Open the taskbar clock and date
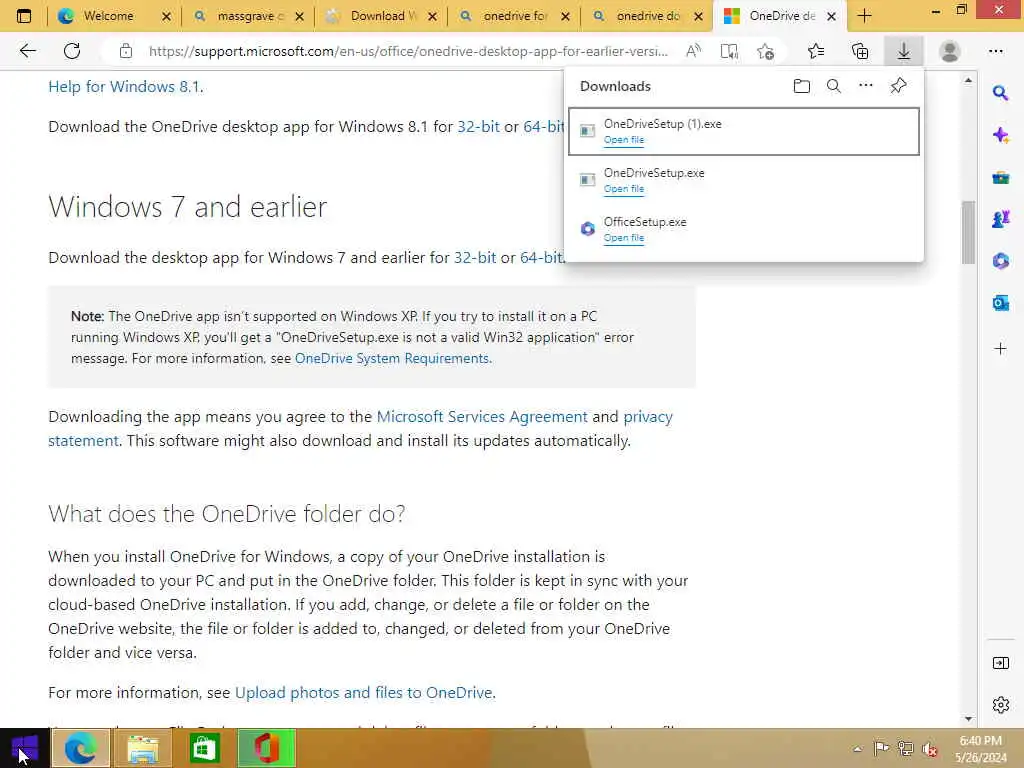 click(x=980, y=749)
